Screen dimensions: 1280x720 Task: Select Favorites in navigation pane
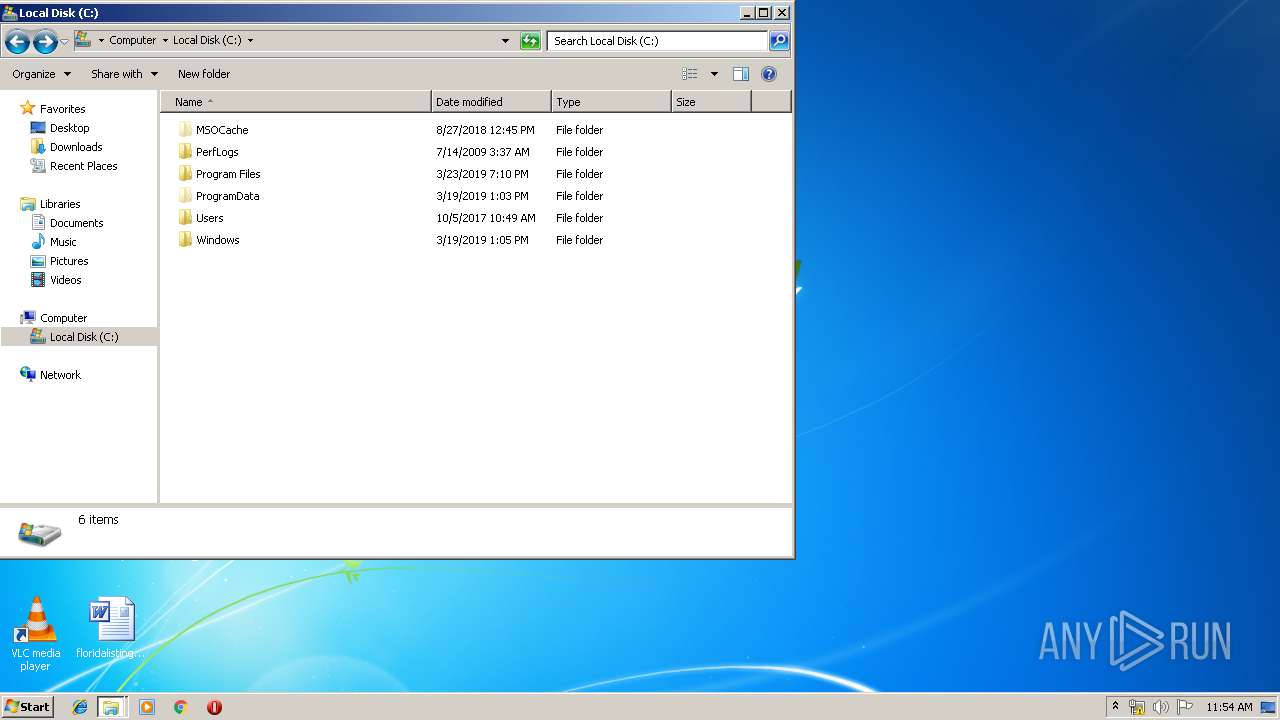coord(62,109)
